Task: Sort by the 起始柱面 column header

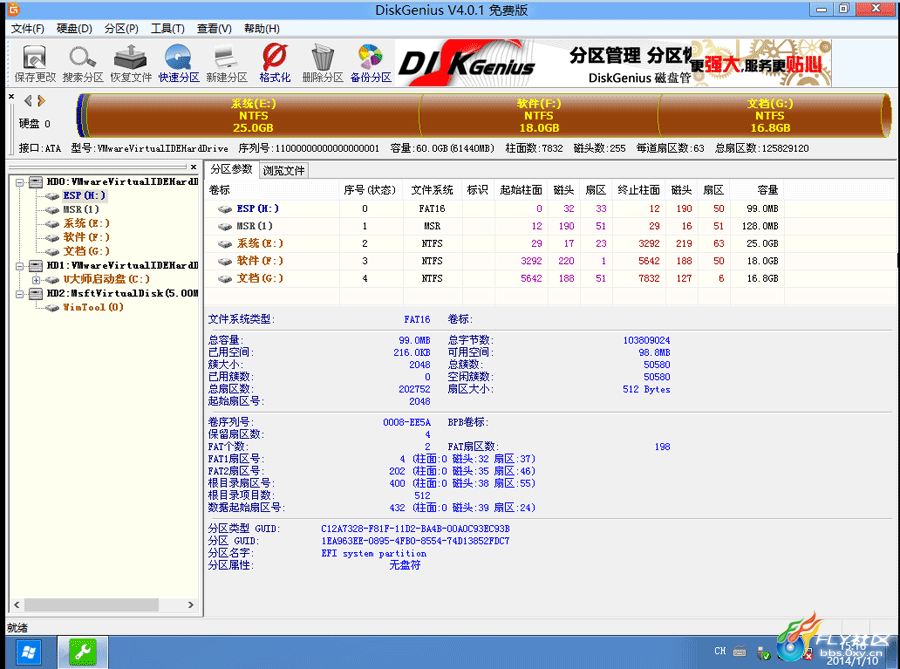Action: point(521,190)
